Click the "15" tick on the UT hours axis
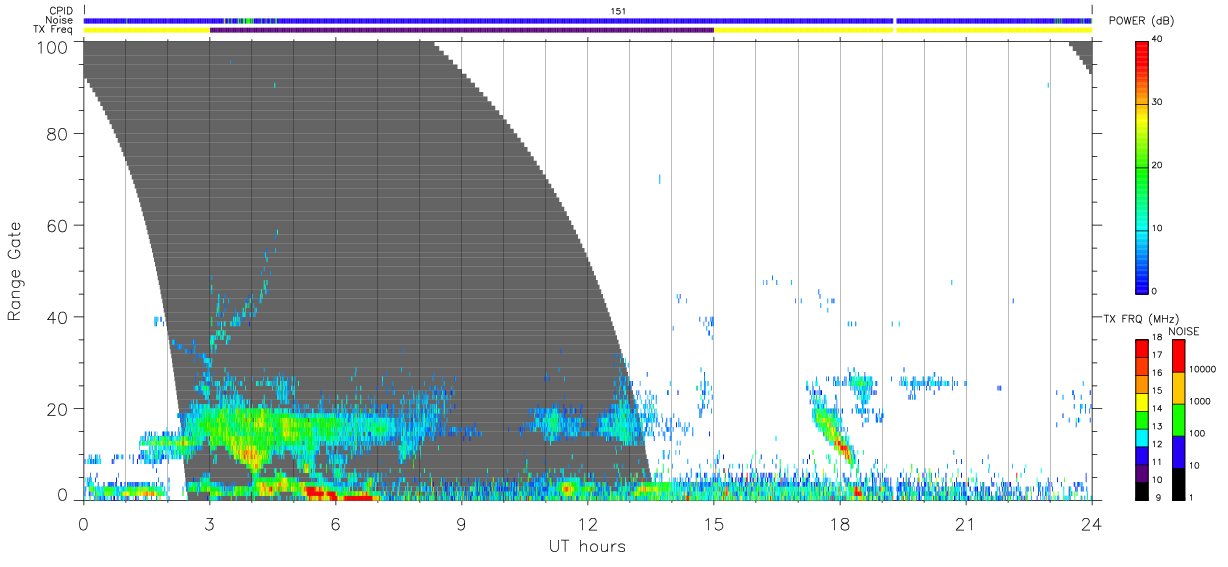 point(713,524)
